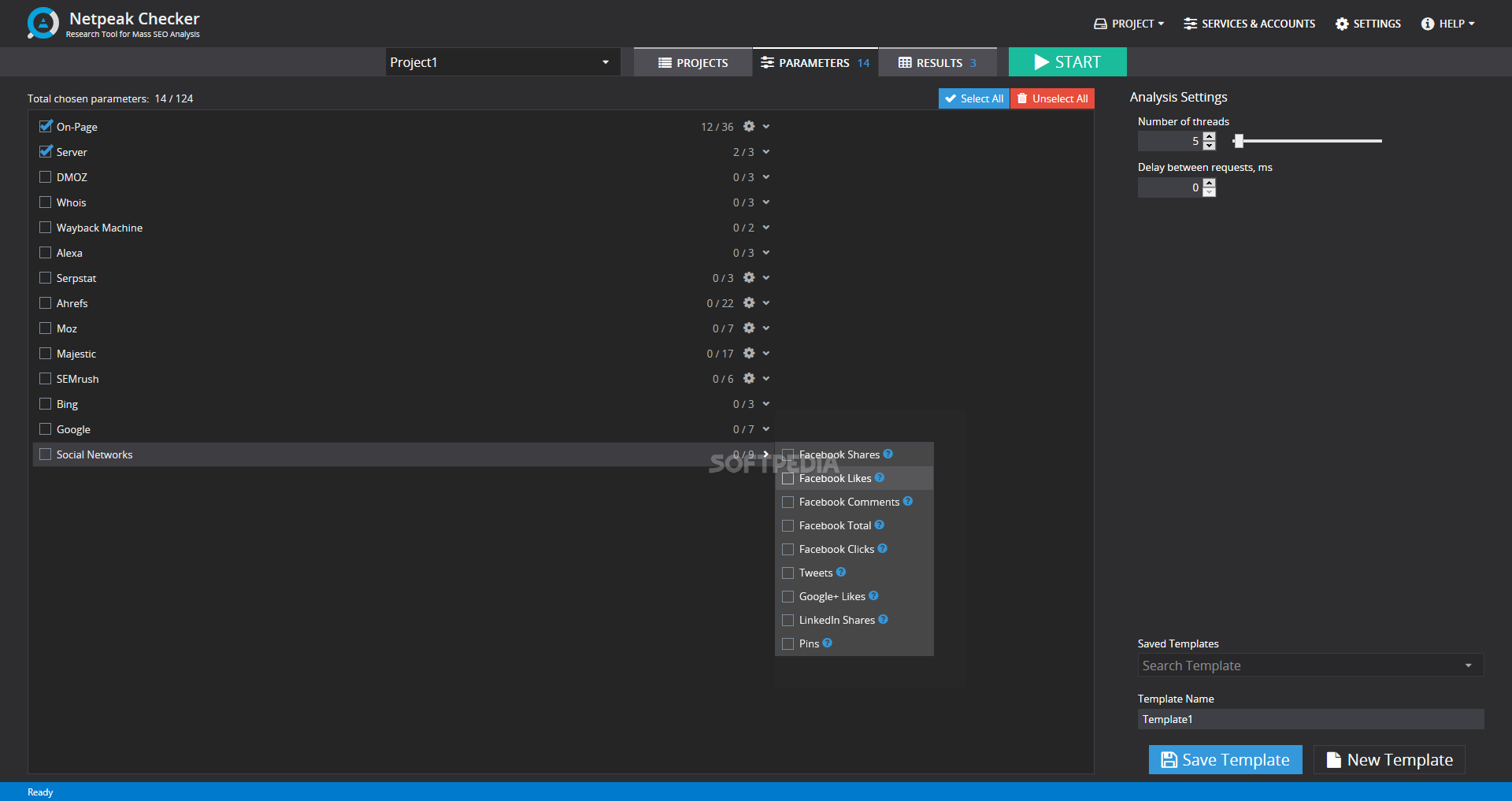1512x801 pixels.
Task: Switch to the Projects tab
Action: point(693,62)
